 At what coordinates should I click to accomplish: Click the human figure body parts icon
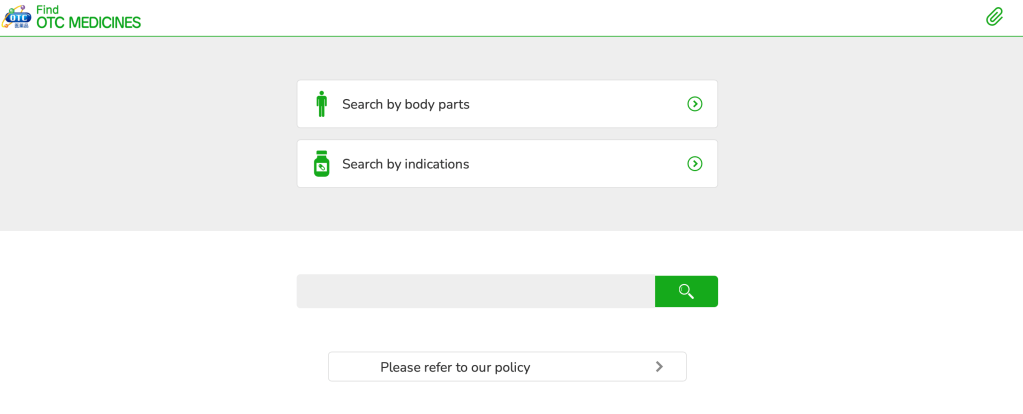[321, 104]
